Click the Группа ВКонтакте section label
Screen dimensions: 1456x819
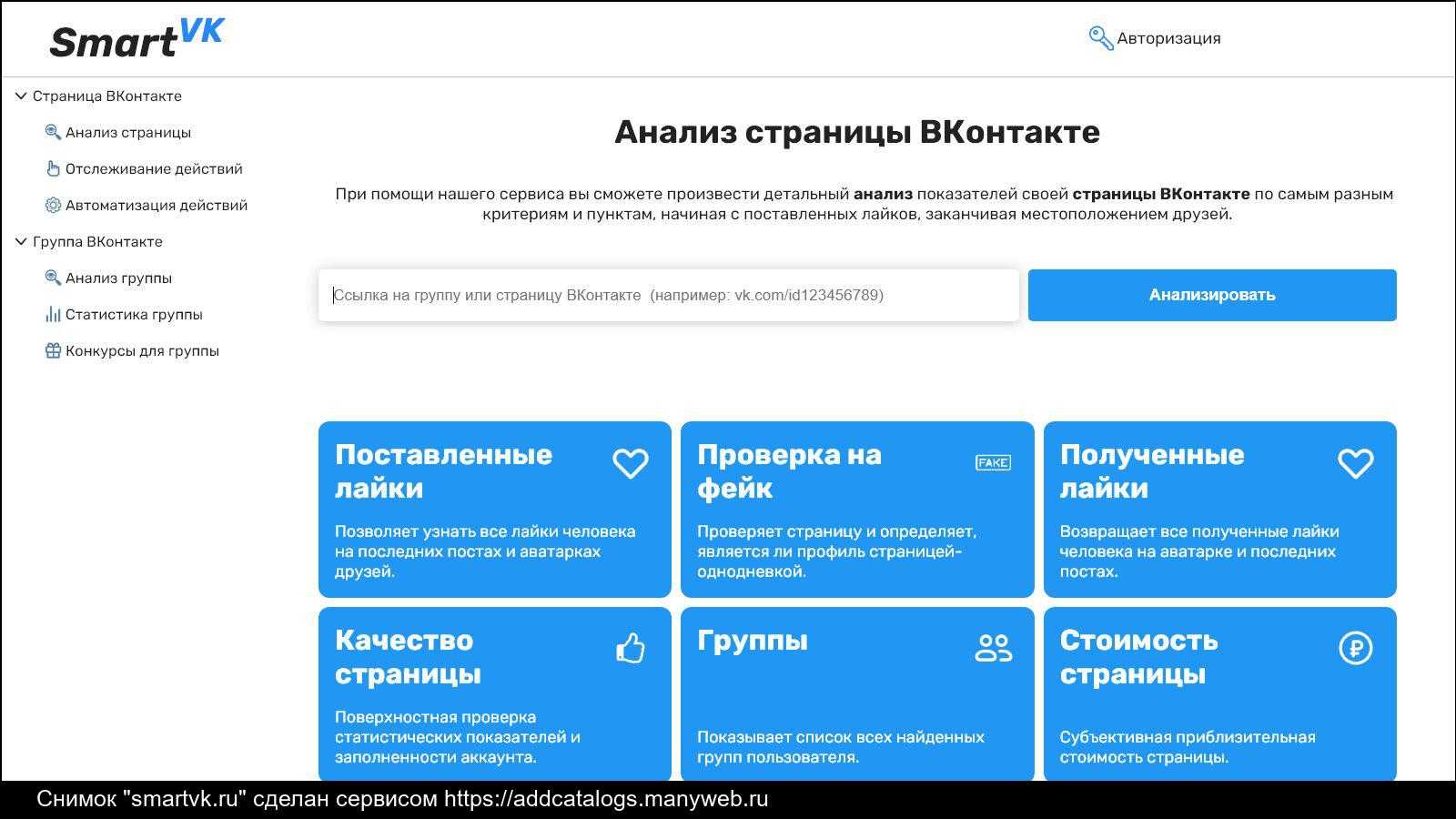(x=97, y=241)
